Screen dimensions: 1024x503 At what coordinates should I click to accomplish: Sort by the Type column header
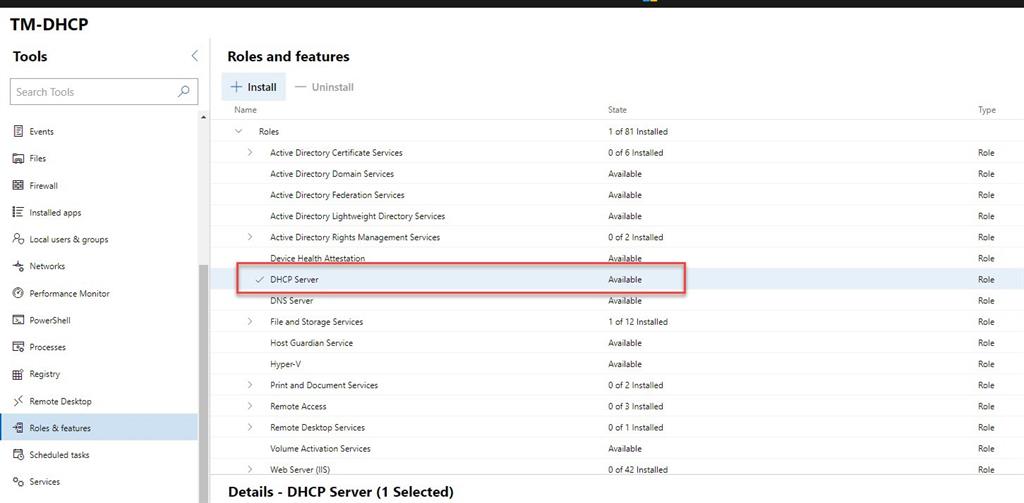click(x=987, y=110)
